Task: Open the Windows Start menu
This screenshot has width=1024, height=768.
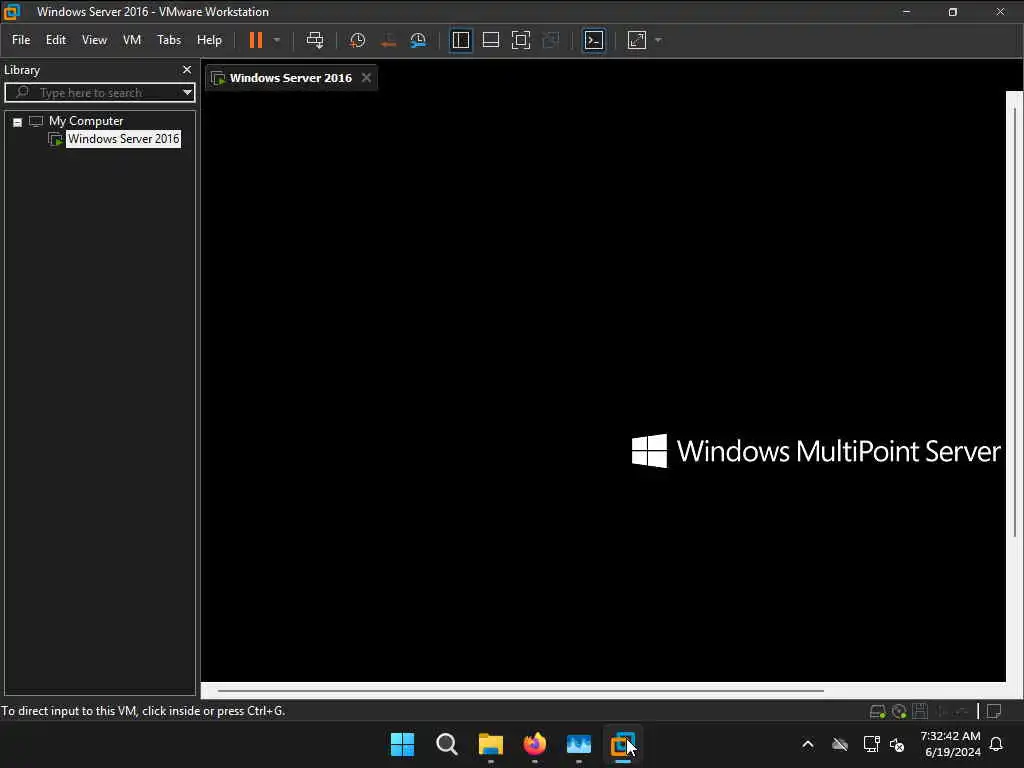Action: click(x=402, y=744)
